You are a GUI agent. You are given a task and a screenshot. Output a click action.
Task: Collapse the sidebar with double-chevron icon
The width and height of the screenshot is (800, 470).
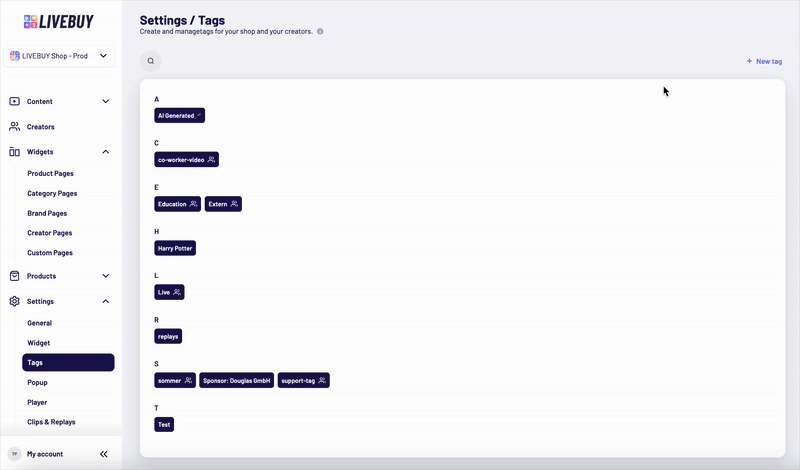[104, 454]
